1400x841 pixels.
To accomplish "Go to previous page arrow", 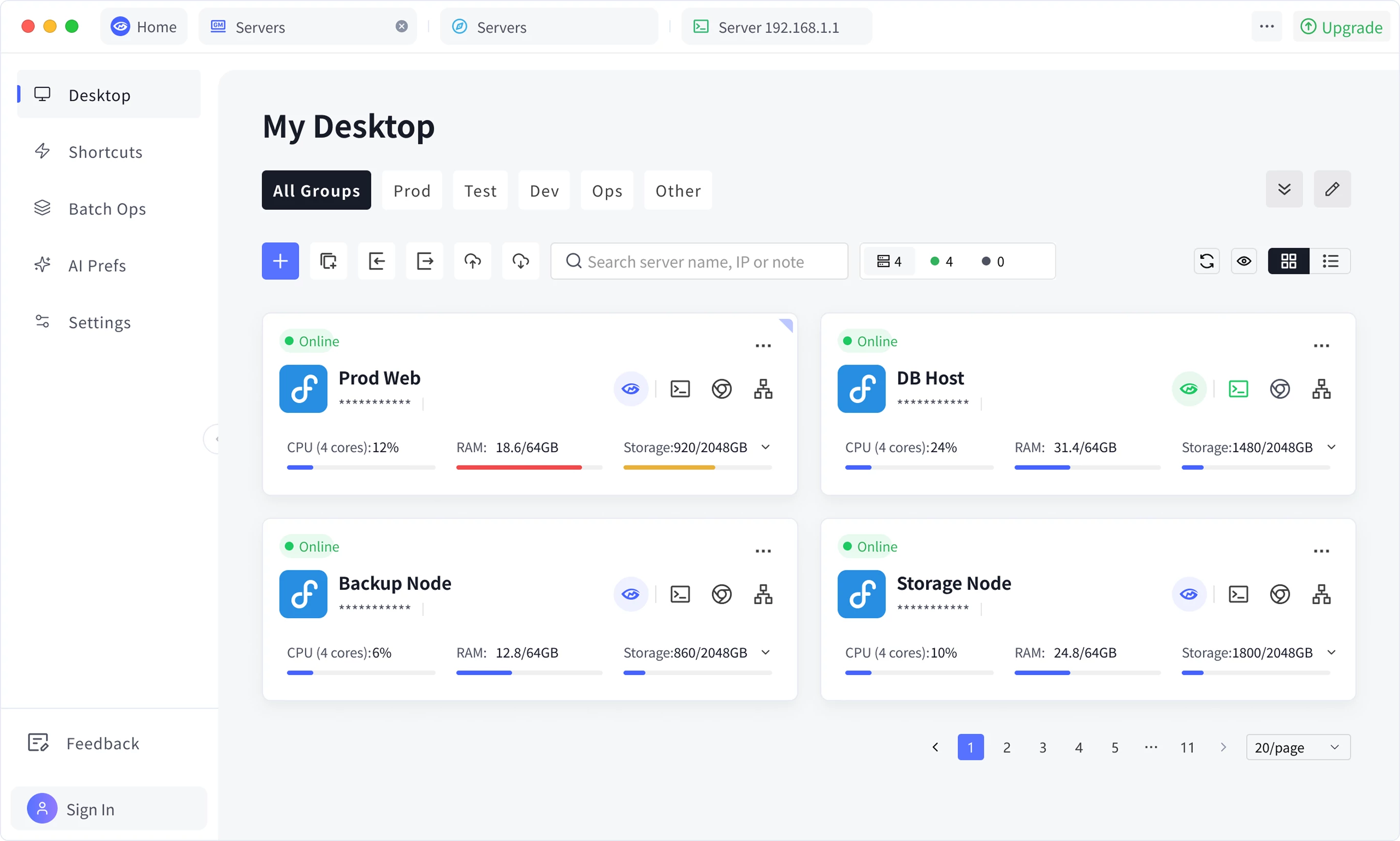I will (x=935, y=747).
